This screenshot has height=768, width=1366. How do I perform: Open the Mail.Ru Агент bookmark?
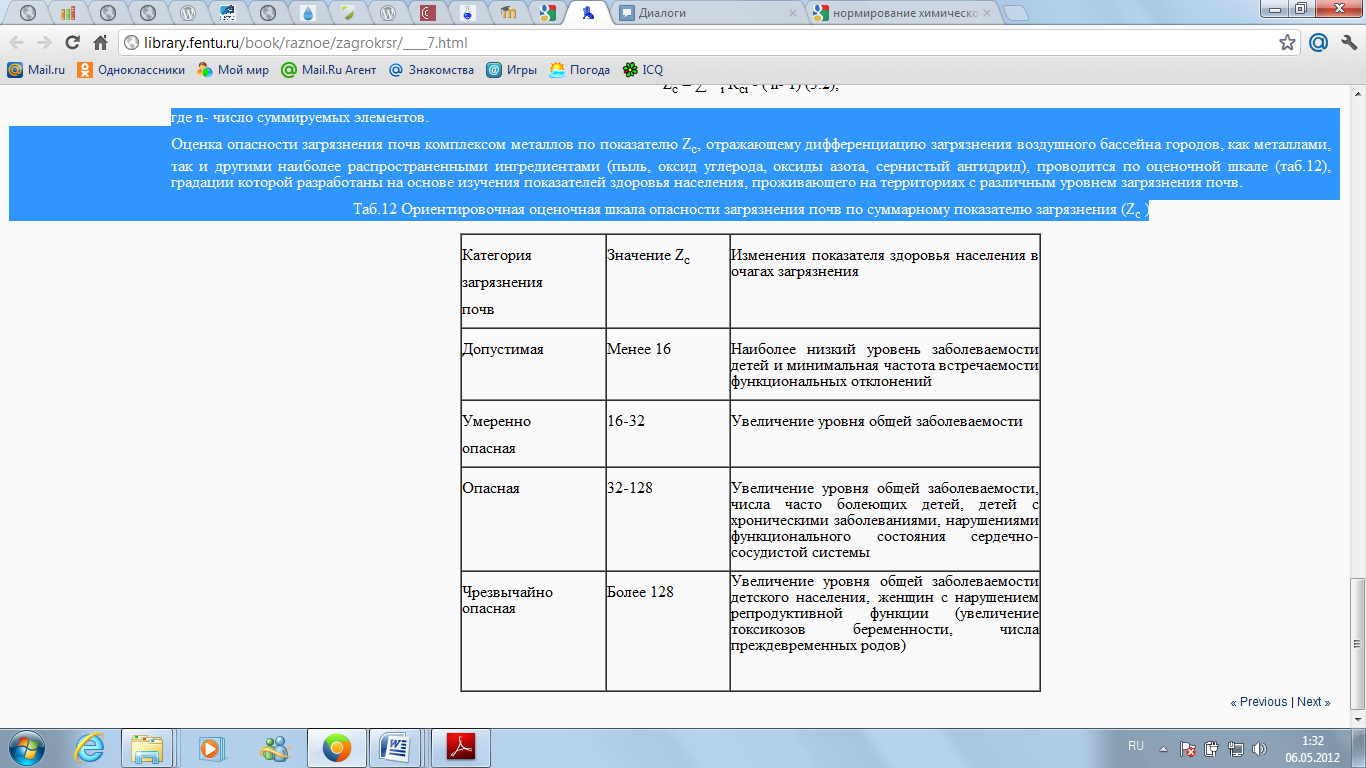point(329,70)
